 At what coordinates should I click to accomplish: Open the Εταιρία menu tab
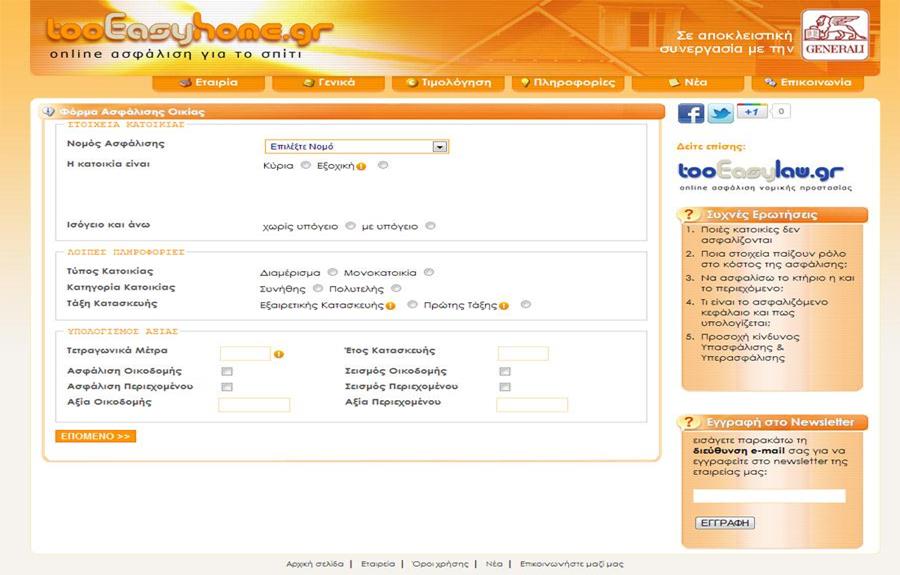(x=208, y=83)
